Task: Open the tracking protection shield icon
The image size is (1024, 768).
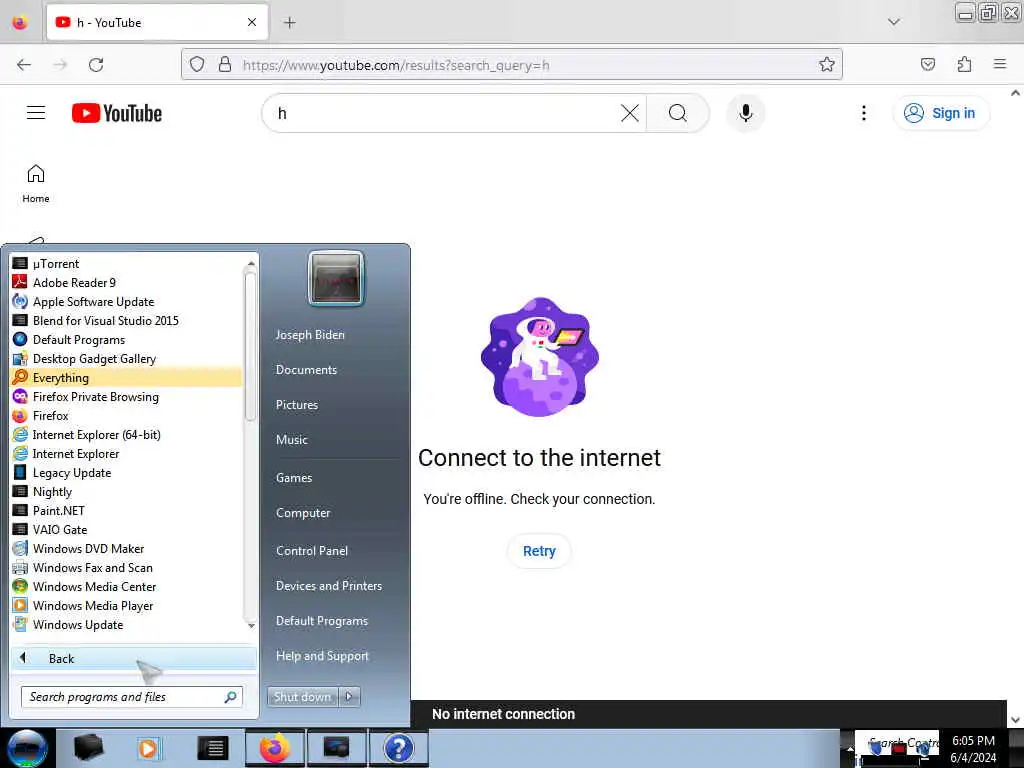Action: point(197,65)
